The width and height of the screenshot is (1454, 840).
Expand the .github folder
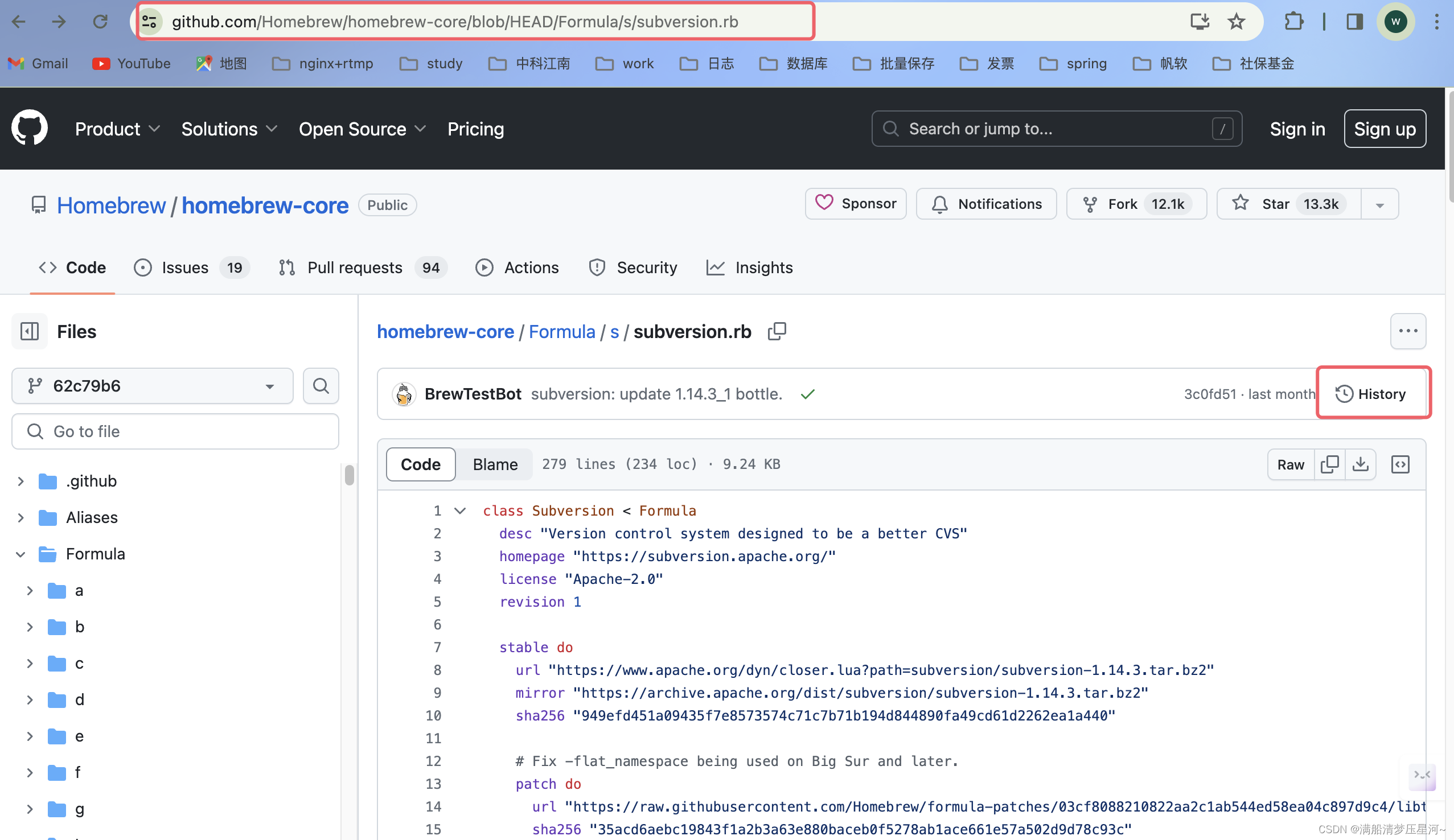[x=20, y=480]
